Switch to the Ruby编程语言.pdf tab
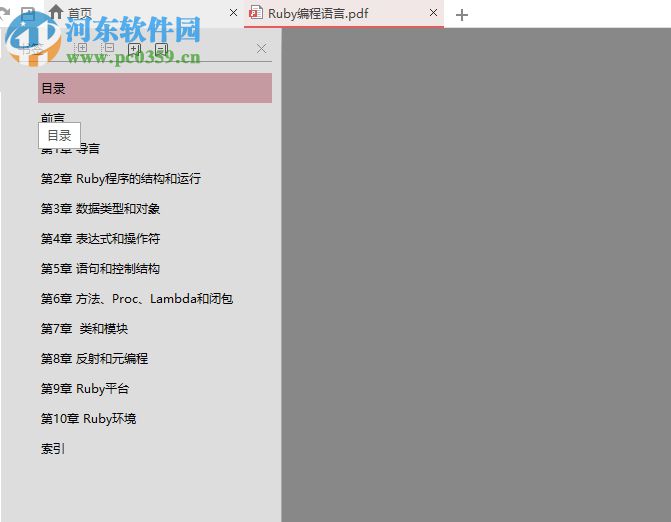The height and width of the screenshot is (522, 671). (x=344, y=14)
